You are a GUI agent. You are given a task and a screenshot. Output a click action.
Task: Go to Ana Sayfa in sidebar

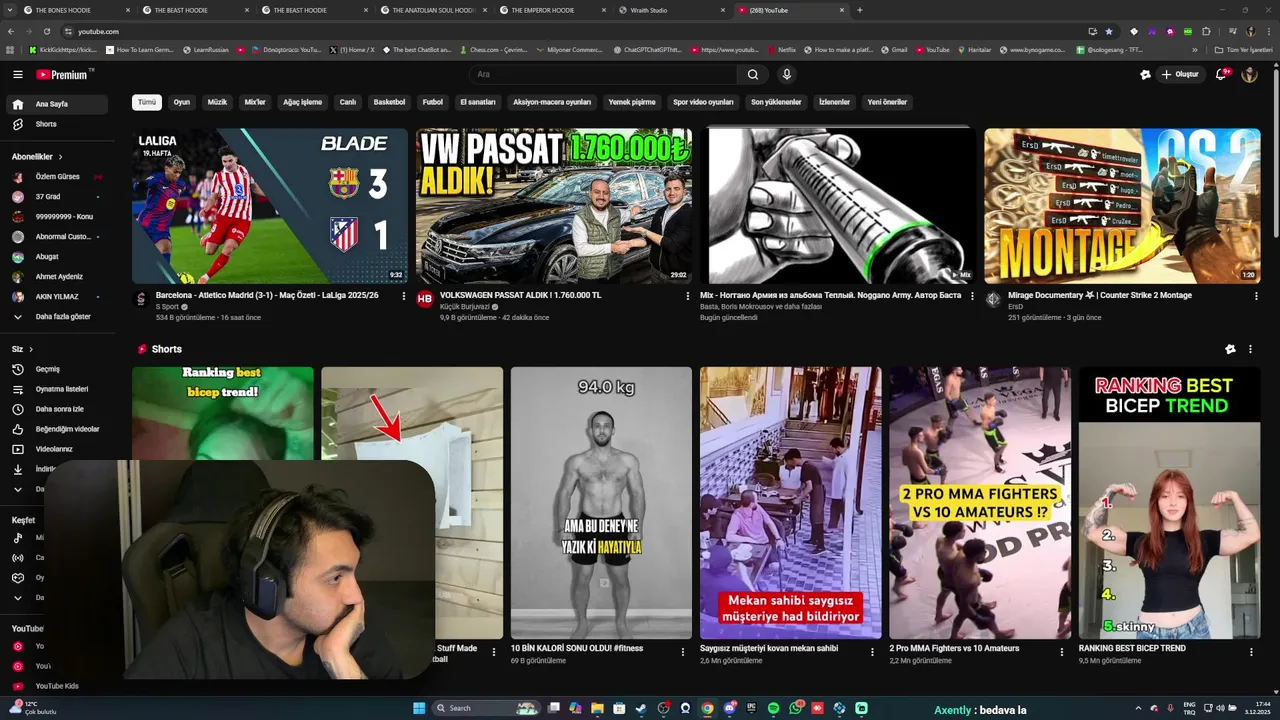point(57,104)
